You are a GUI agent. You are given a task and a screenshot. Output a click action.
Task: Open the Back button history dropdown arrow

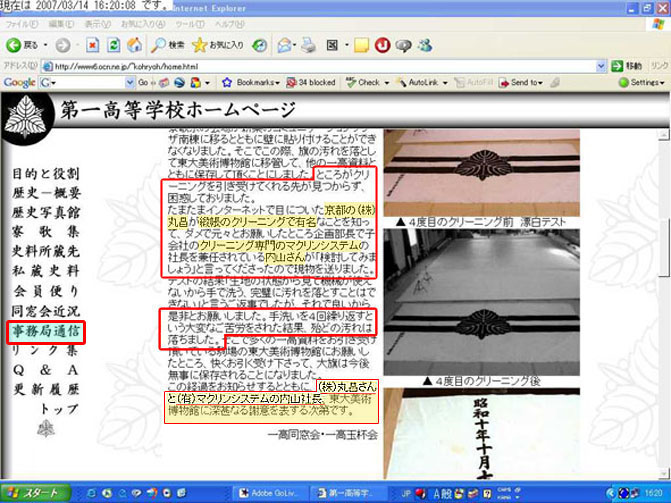[45, 45]
